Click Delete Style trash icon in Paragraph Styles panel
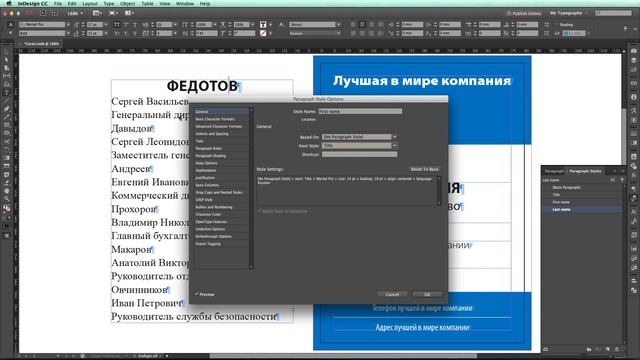Viewport: 640px width, 360px height. 617,349
